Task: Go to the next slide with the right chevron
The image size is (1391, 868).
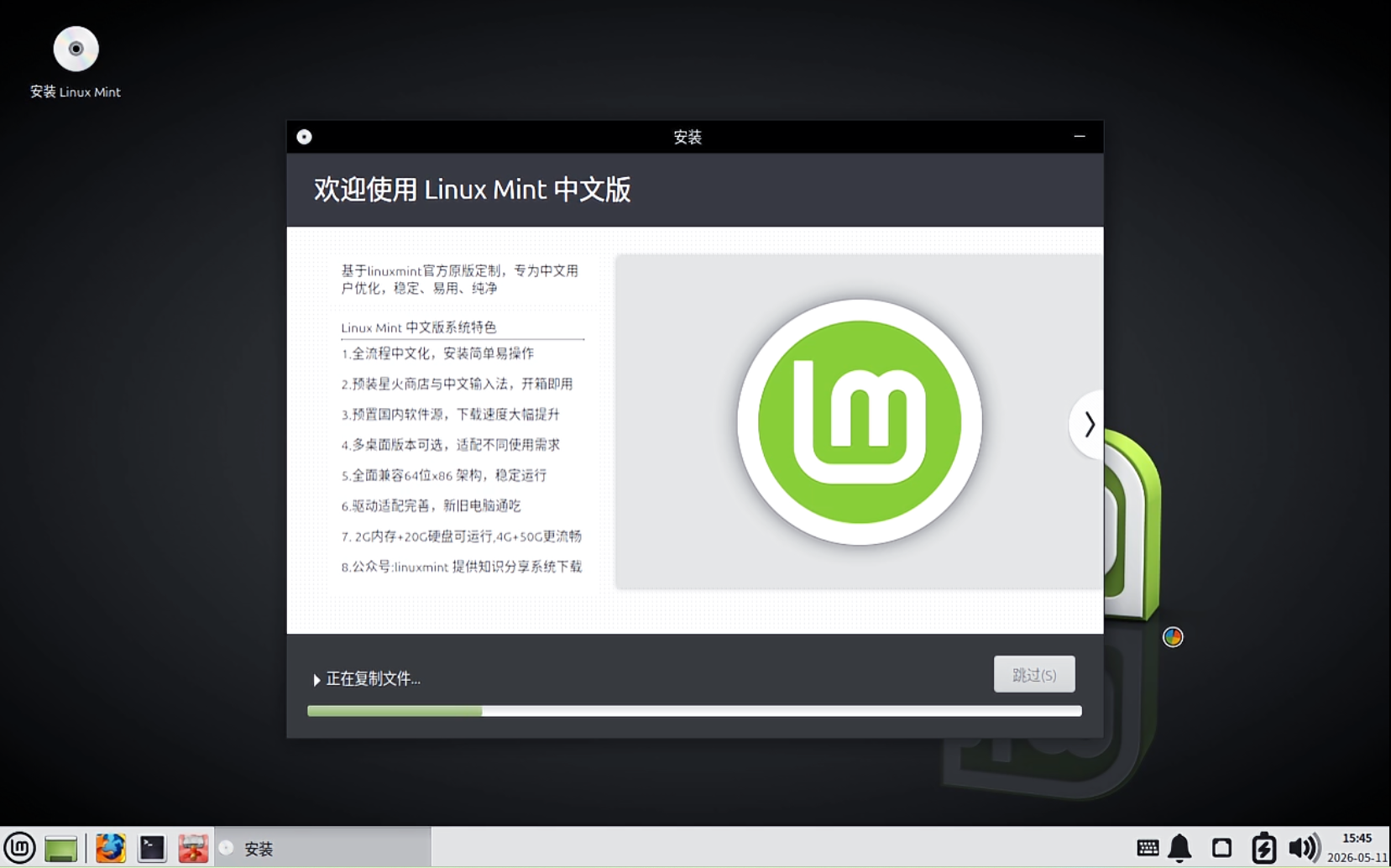Action: tap(1089, 424)
